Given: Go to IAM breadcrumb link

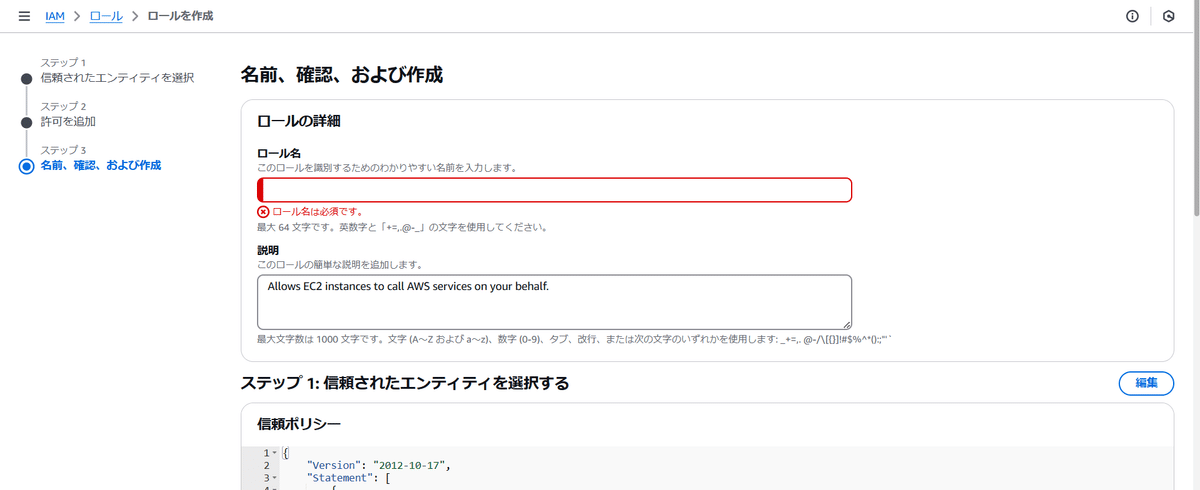Looking at the screenshot, I should point(55,16).
